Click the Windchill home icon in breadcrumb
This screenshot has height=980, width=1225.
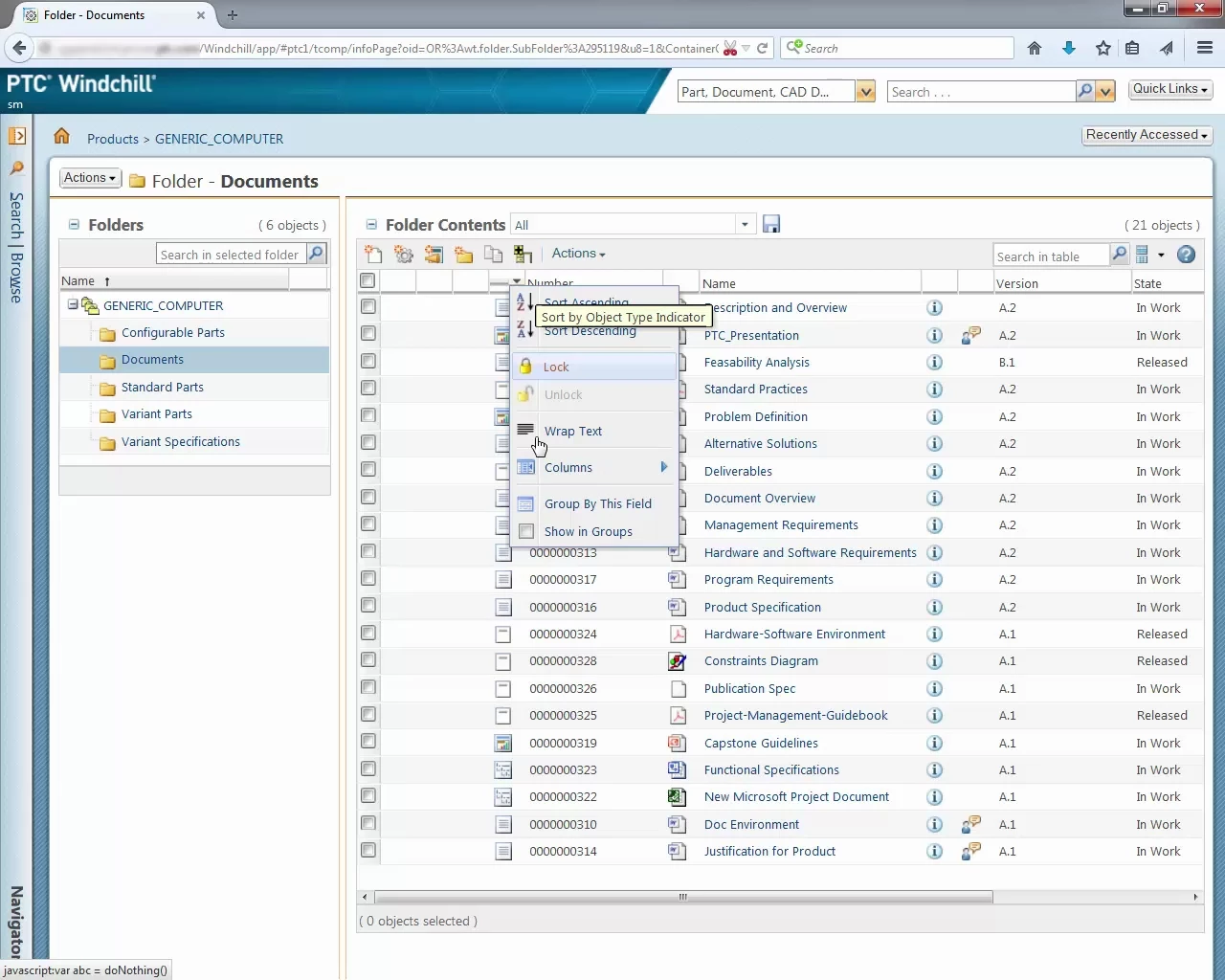(x=62, y=136)
